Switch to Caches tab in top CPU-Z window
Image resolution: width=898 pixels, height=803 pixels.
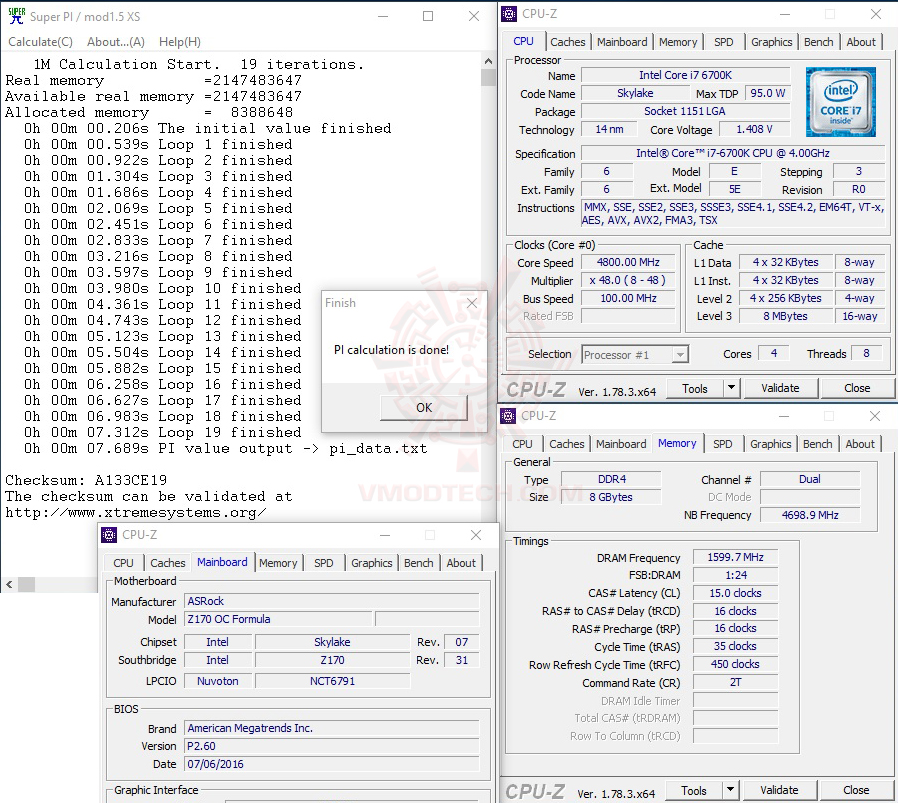(568, 42)
